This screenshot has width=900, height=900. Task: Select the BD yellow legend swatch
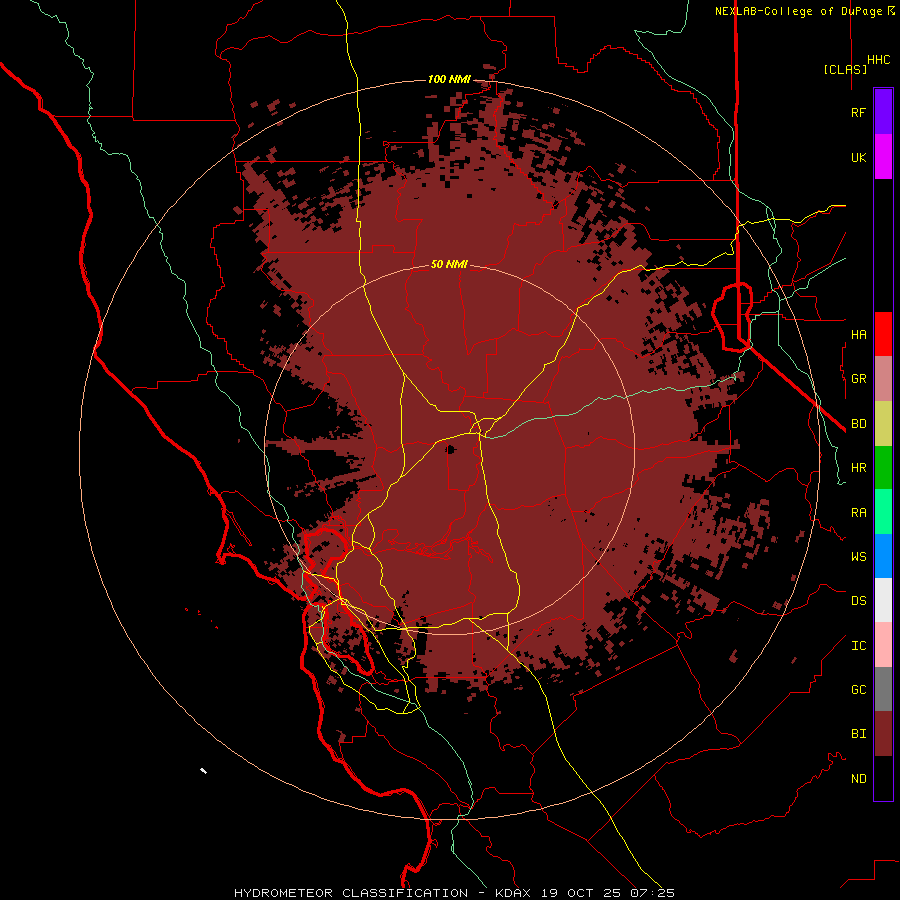[x=883, y=423]
